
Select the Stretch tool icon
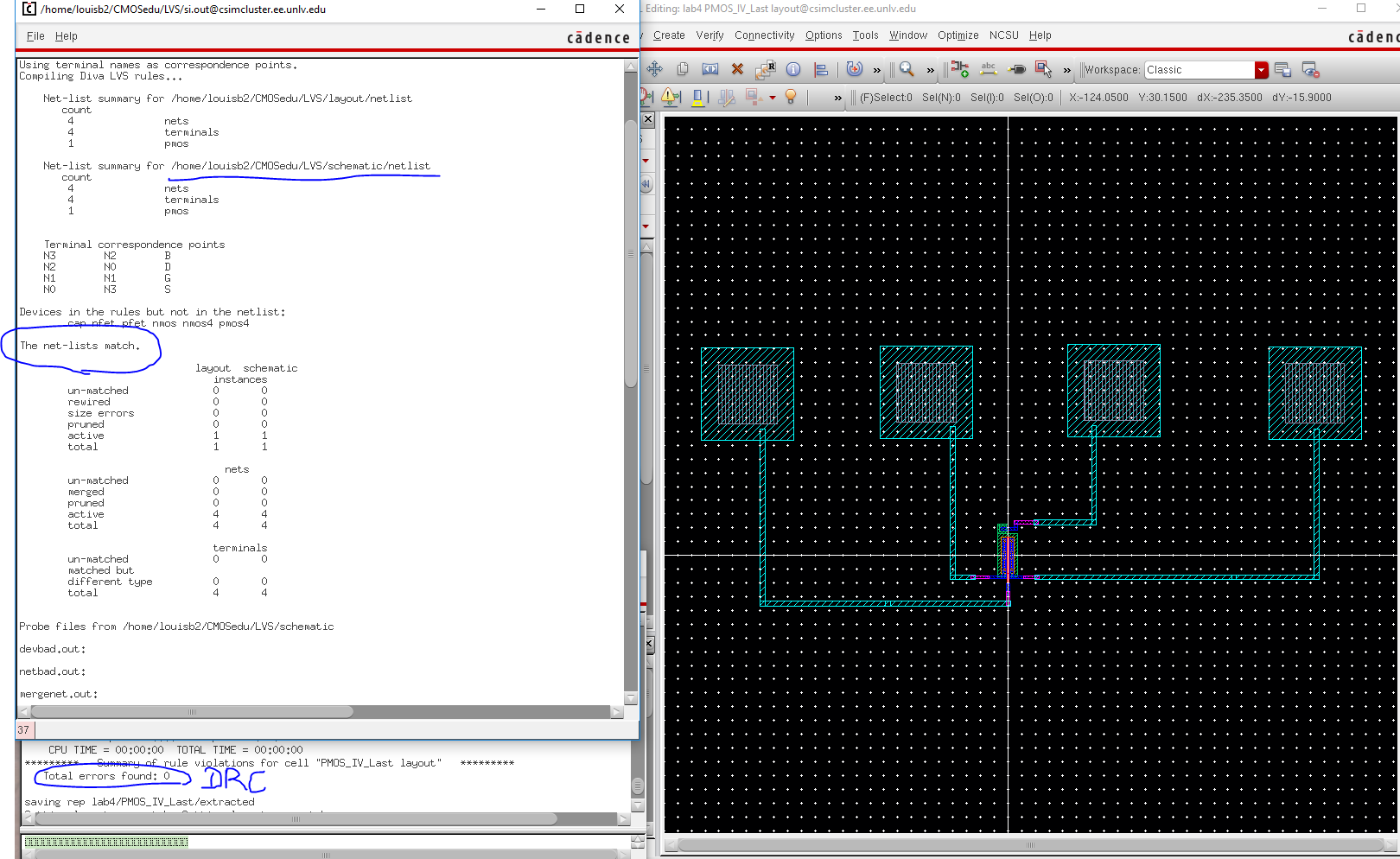click(710, 69)
